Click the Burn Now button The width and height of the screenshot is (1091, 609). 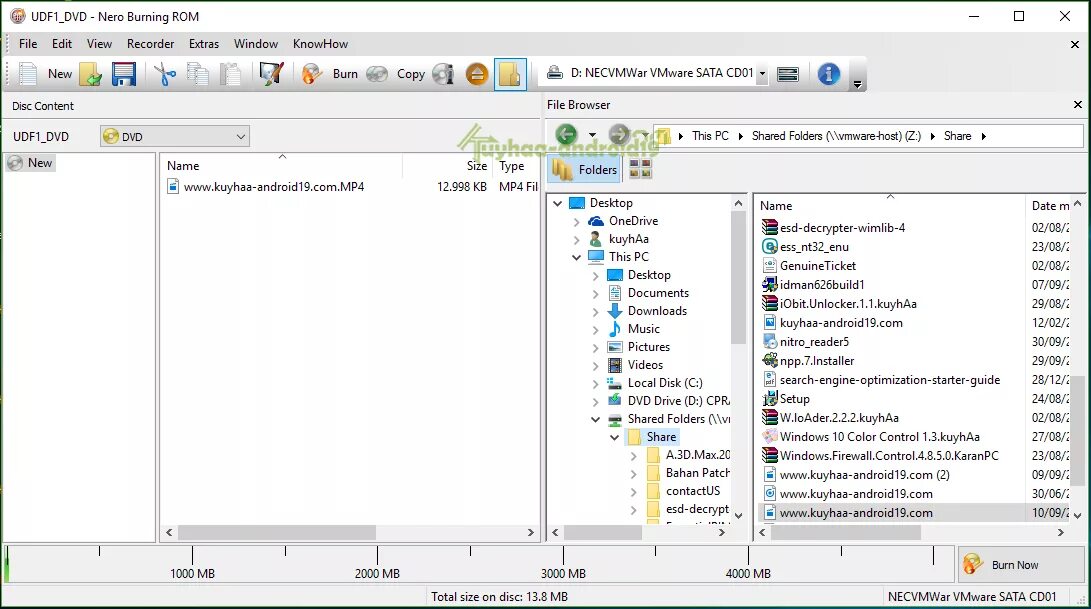click(x=1021, y=564)
